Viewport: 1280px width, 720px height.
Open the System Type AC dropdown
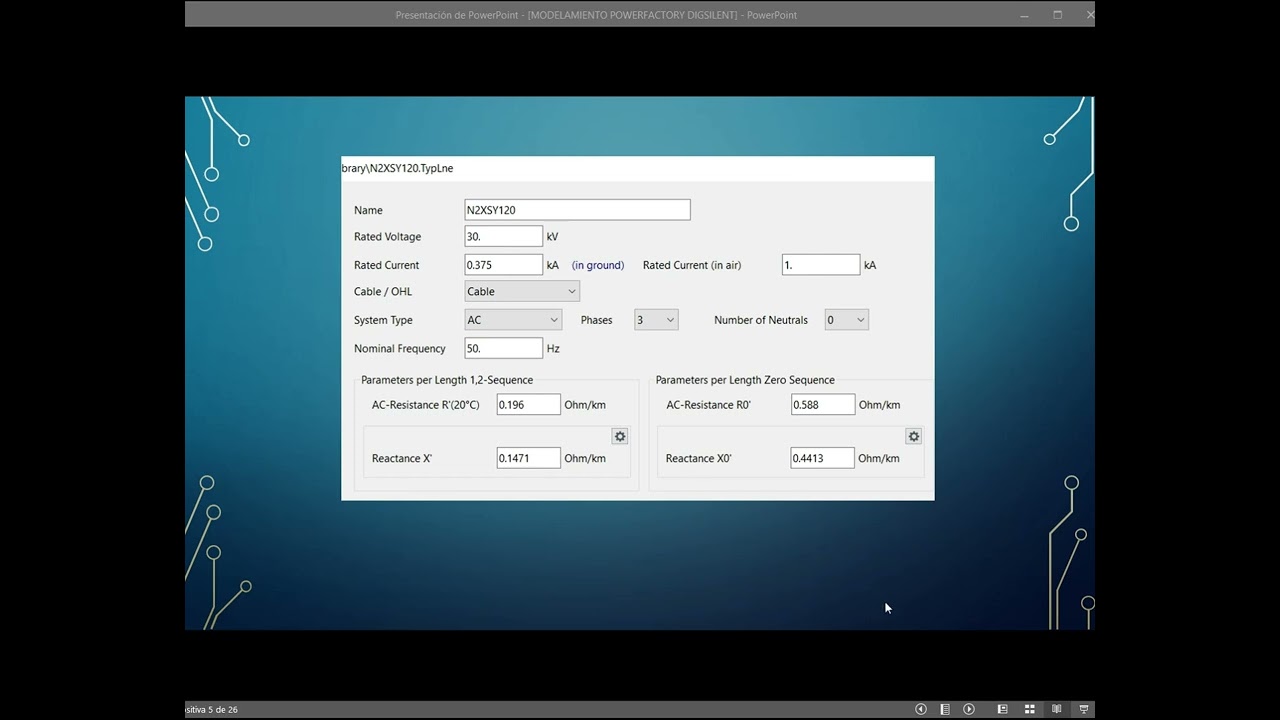[x=513, y=320]
